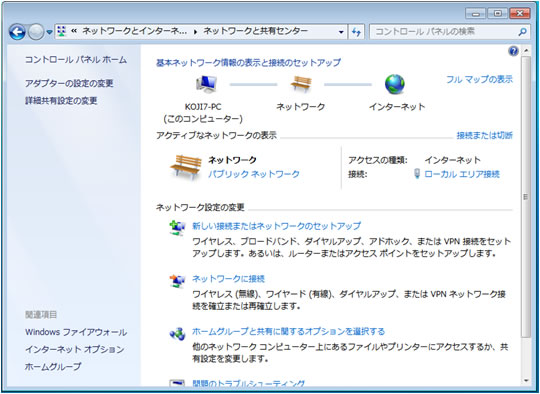Click the new connection setup icon
The image size is (540, 394).
click(x=177, y=228)
